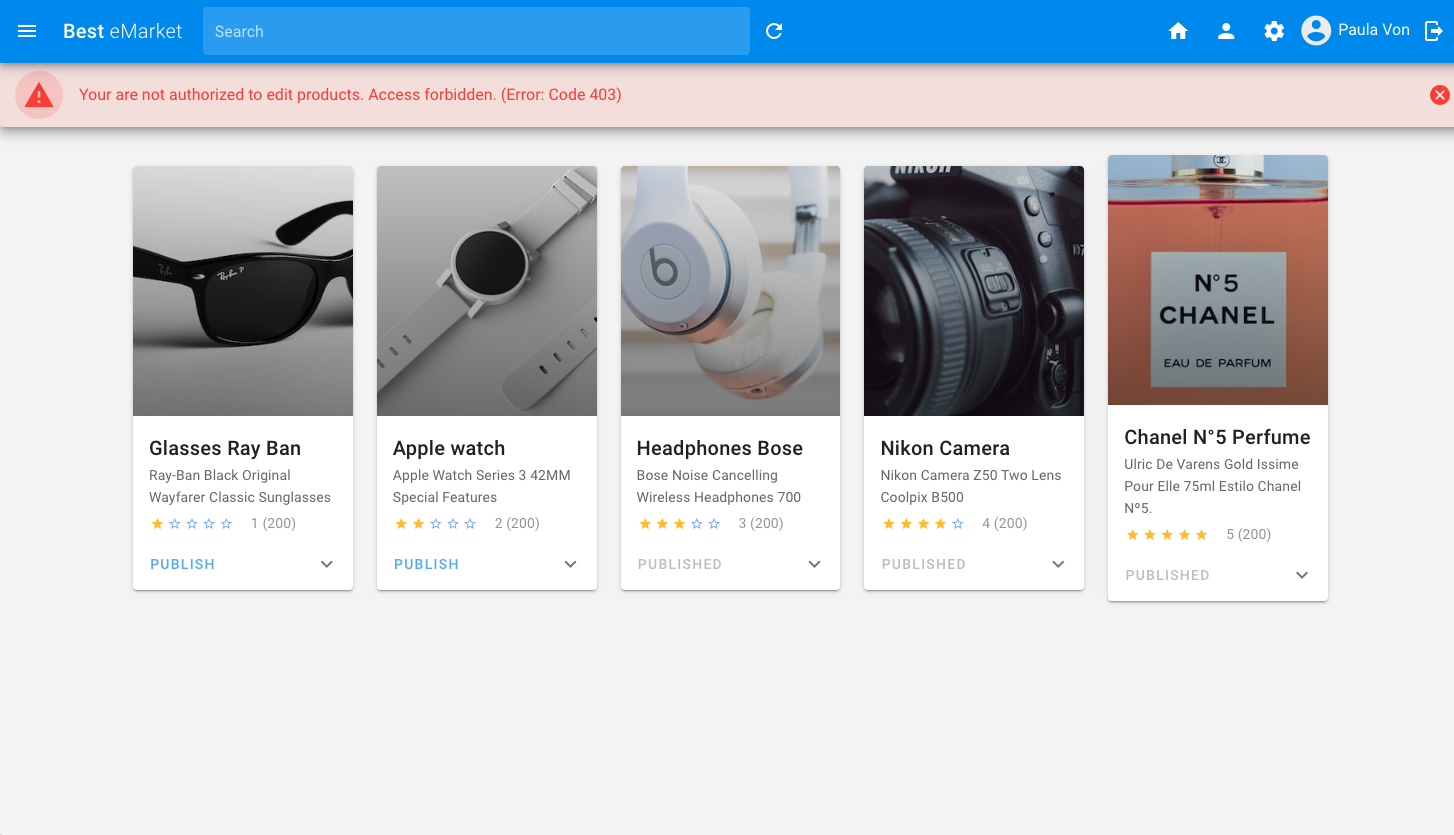Expand the Headphones Bose card details
This screenshot has height=835, width=1454.
click(x=815, y=564)
